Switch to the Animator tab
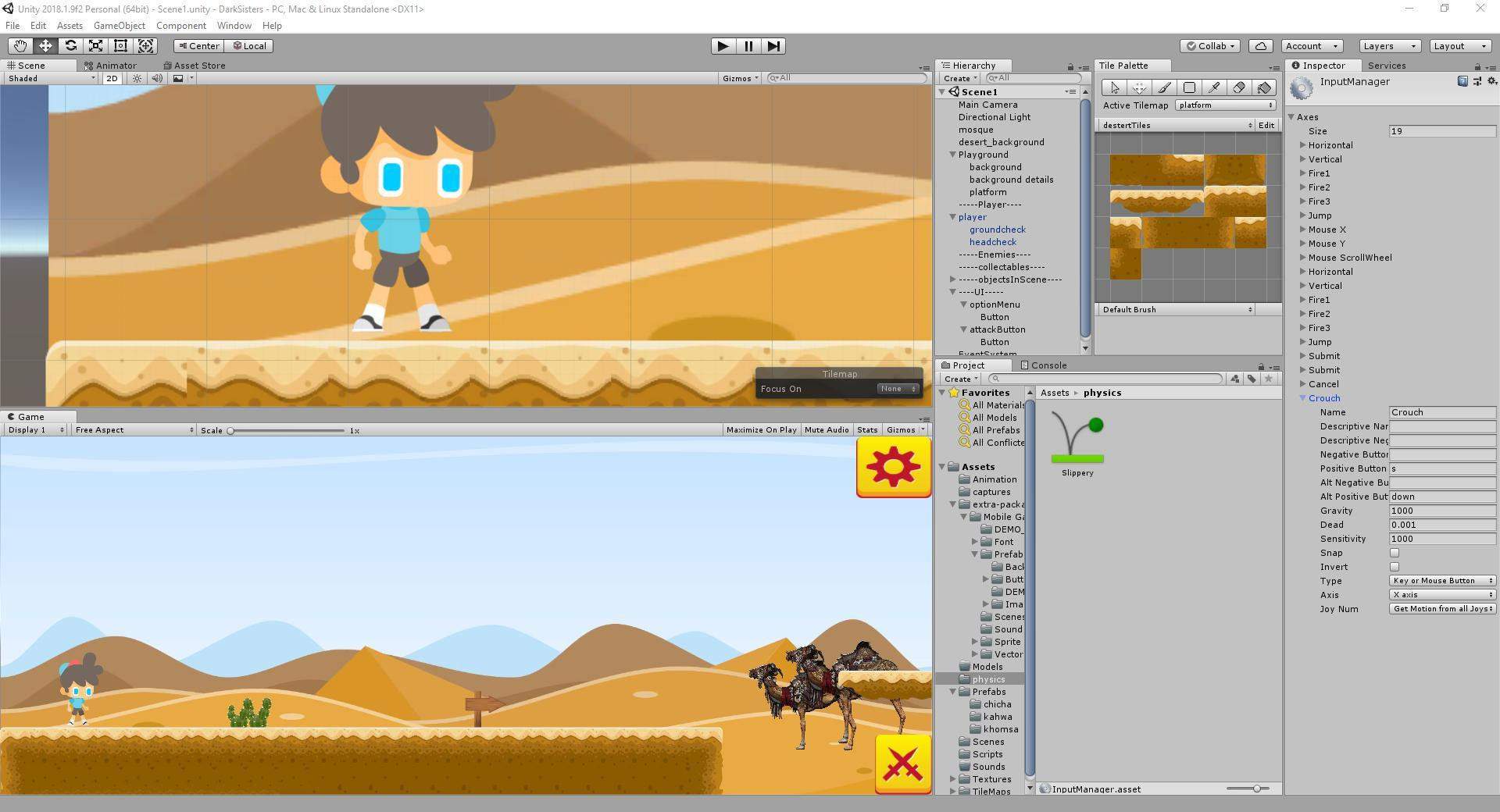The height and width of the screenshot is (812, 1500). [x=110, y=66]
